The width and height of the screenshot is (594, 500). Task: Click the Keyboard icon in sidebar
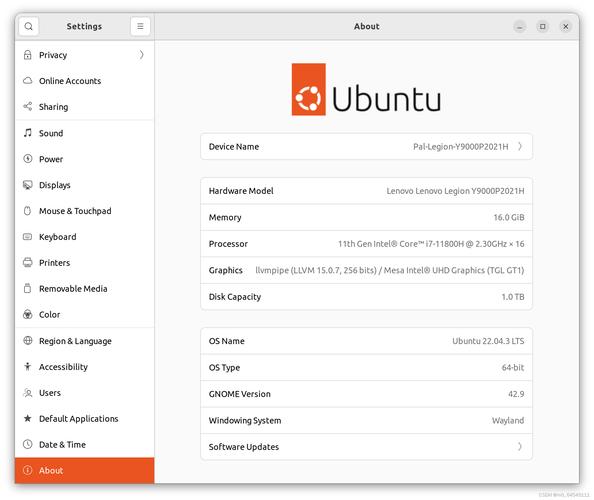pos(28,237)
